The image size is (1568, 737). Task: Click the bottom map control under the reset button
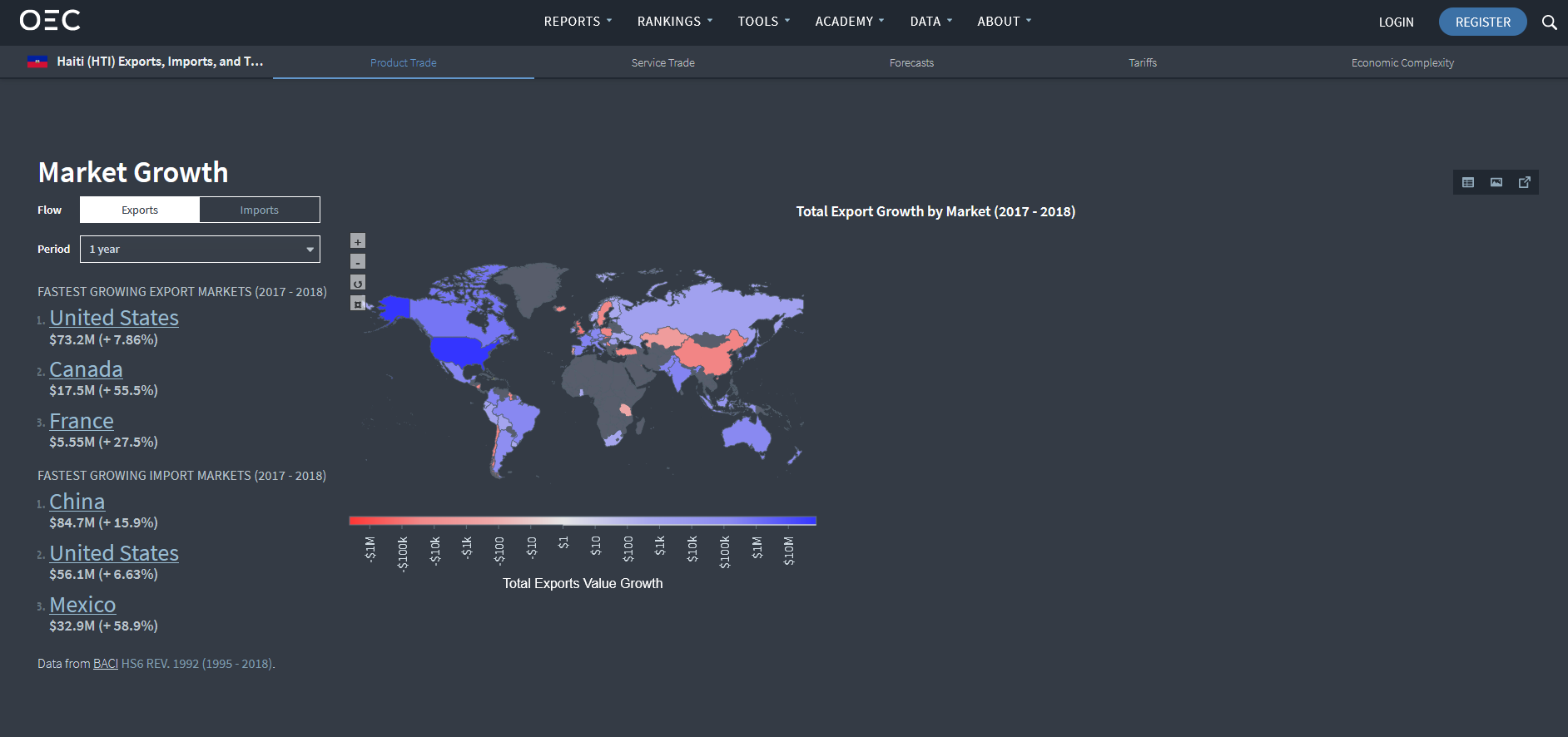pyautogui.click(x=358, y=304)
